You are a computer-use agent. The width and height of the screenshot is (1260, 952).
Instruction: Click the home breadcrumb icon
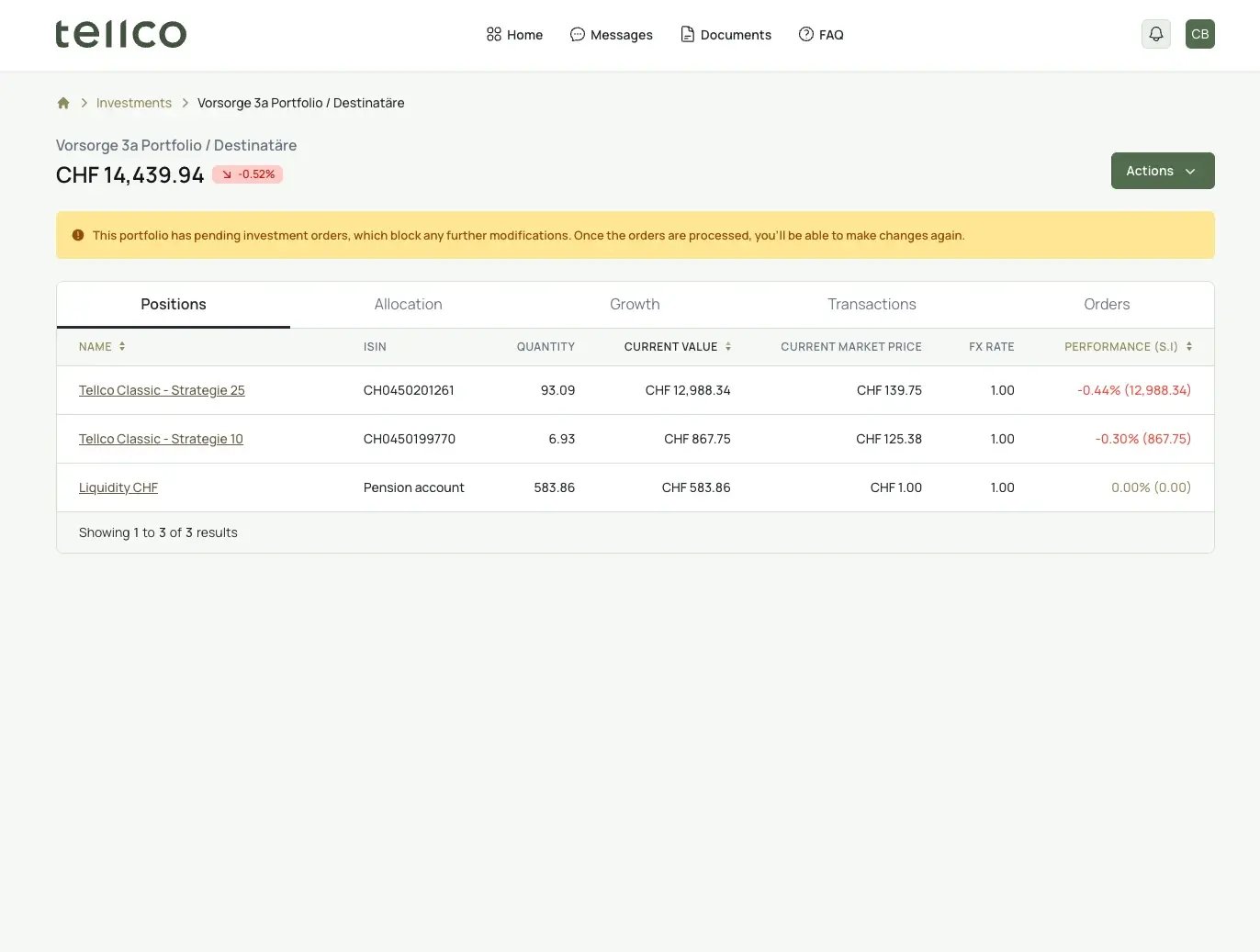[x=63, y=103]
